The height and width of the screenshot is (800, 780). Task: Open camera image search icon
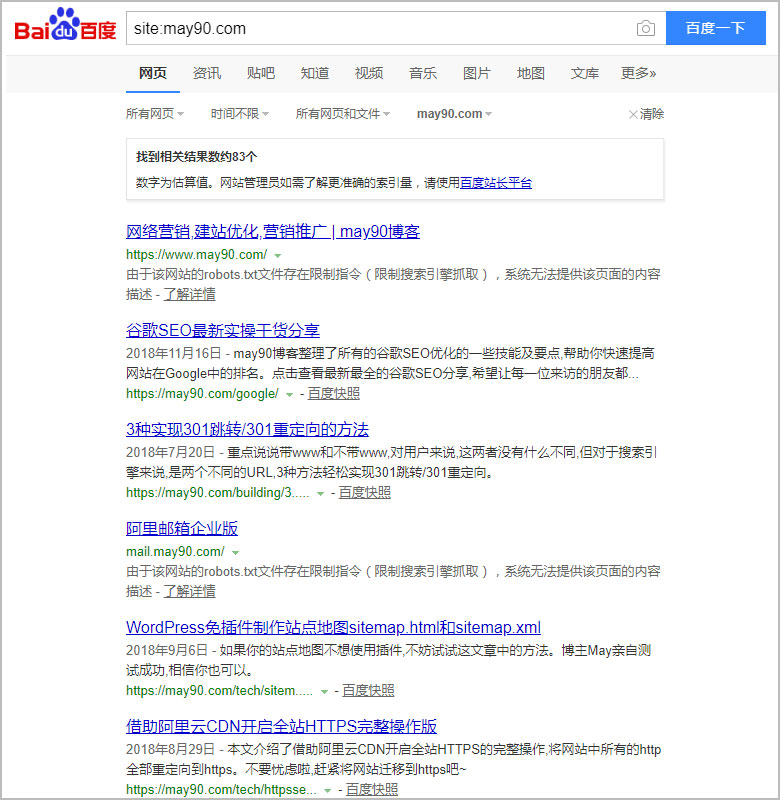pyautogui.click(x=646, y=28)
